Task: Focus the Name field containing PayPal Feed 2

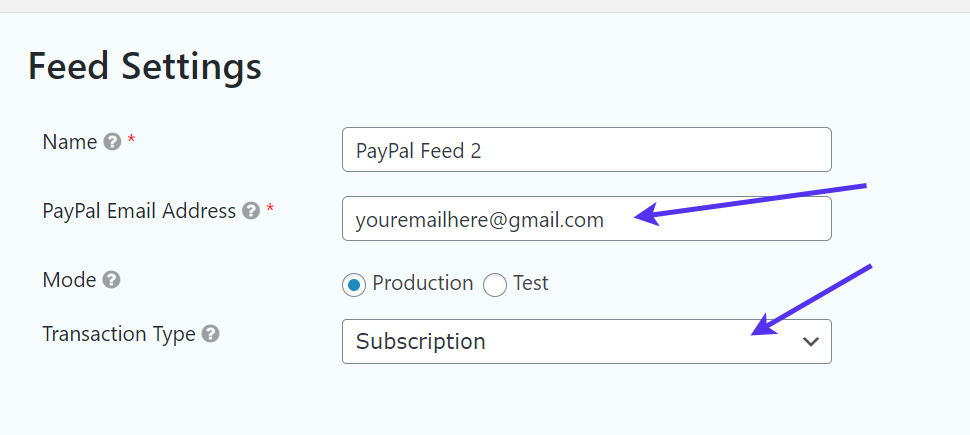Action: (586, 150)
